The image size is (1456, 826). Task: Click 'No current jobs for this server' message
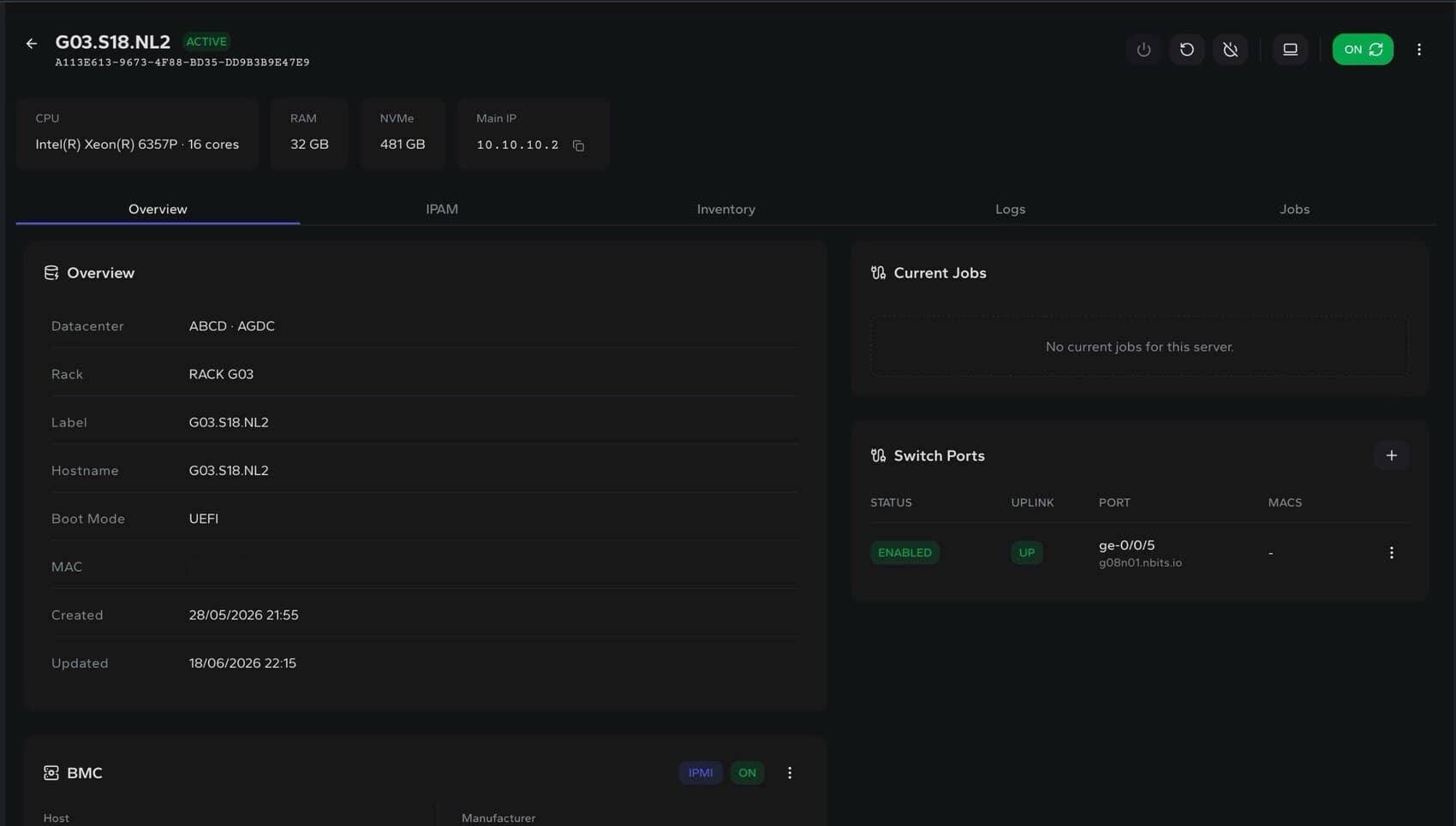1140,347
